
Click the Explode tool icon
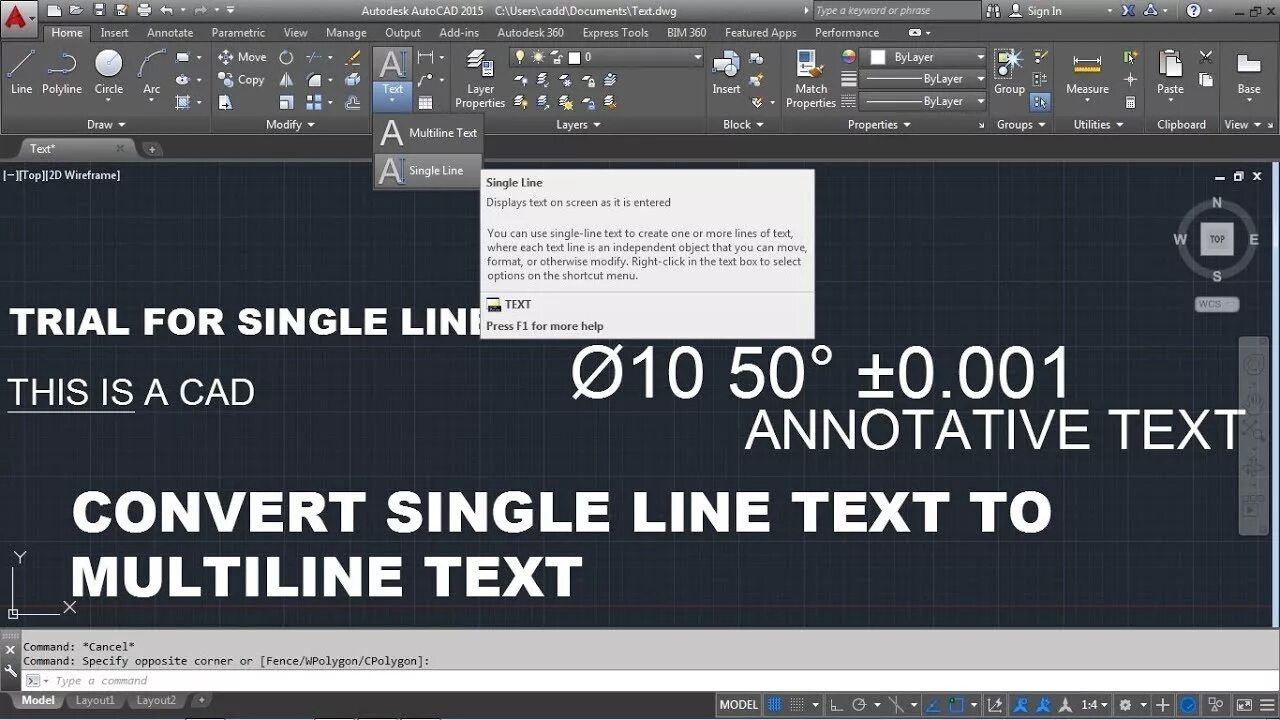pyautogui.click(x=353, y=80)
